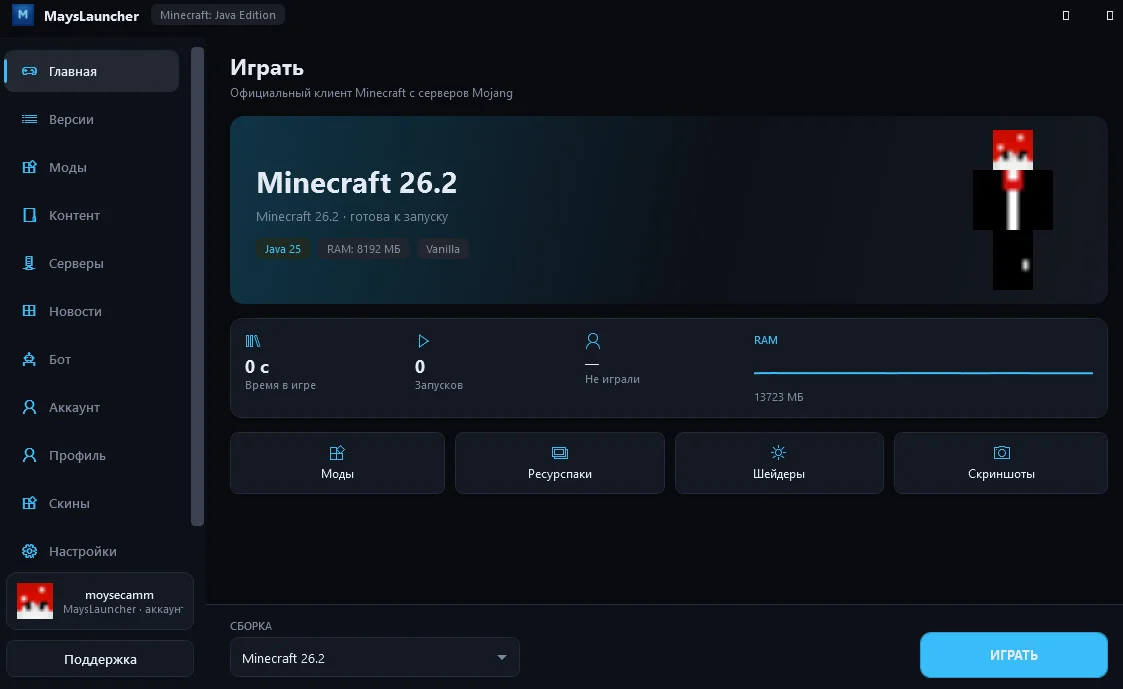
Task: Click the Не играли label
Action: pos(612,379)
